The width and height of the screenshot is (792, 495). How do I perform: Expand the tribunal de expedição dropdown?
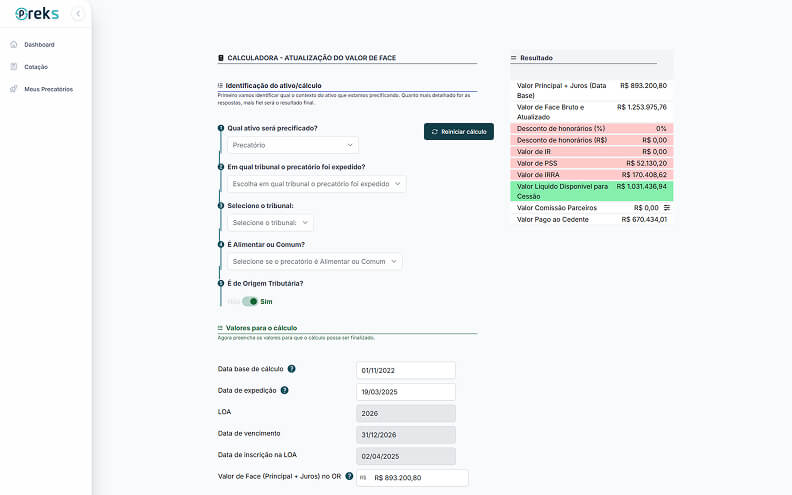[316, 184]
